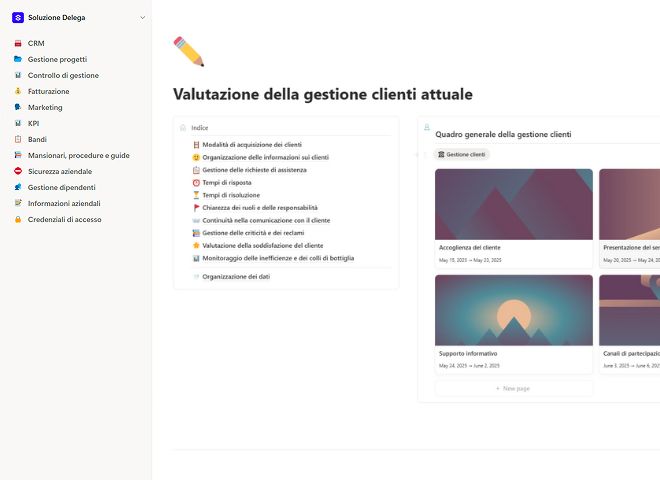Image resolution: width=660 pixels, height=480 pixels.
Task: Click the CRM sidebar icon
Action: (x=18, y=43)
